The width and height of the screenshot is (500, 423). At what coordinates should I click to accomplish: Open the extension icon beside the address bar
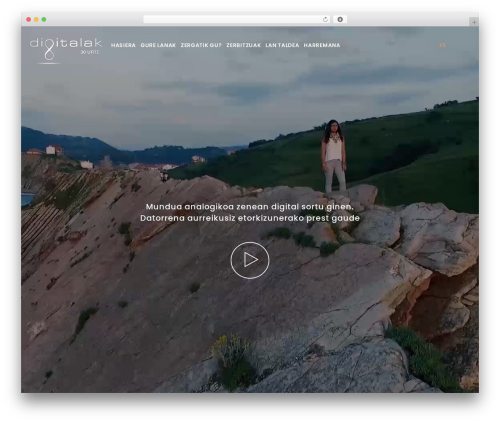340,19
